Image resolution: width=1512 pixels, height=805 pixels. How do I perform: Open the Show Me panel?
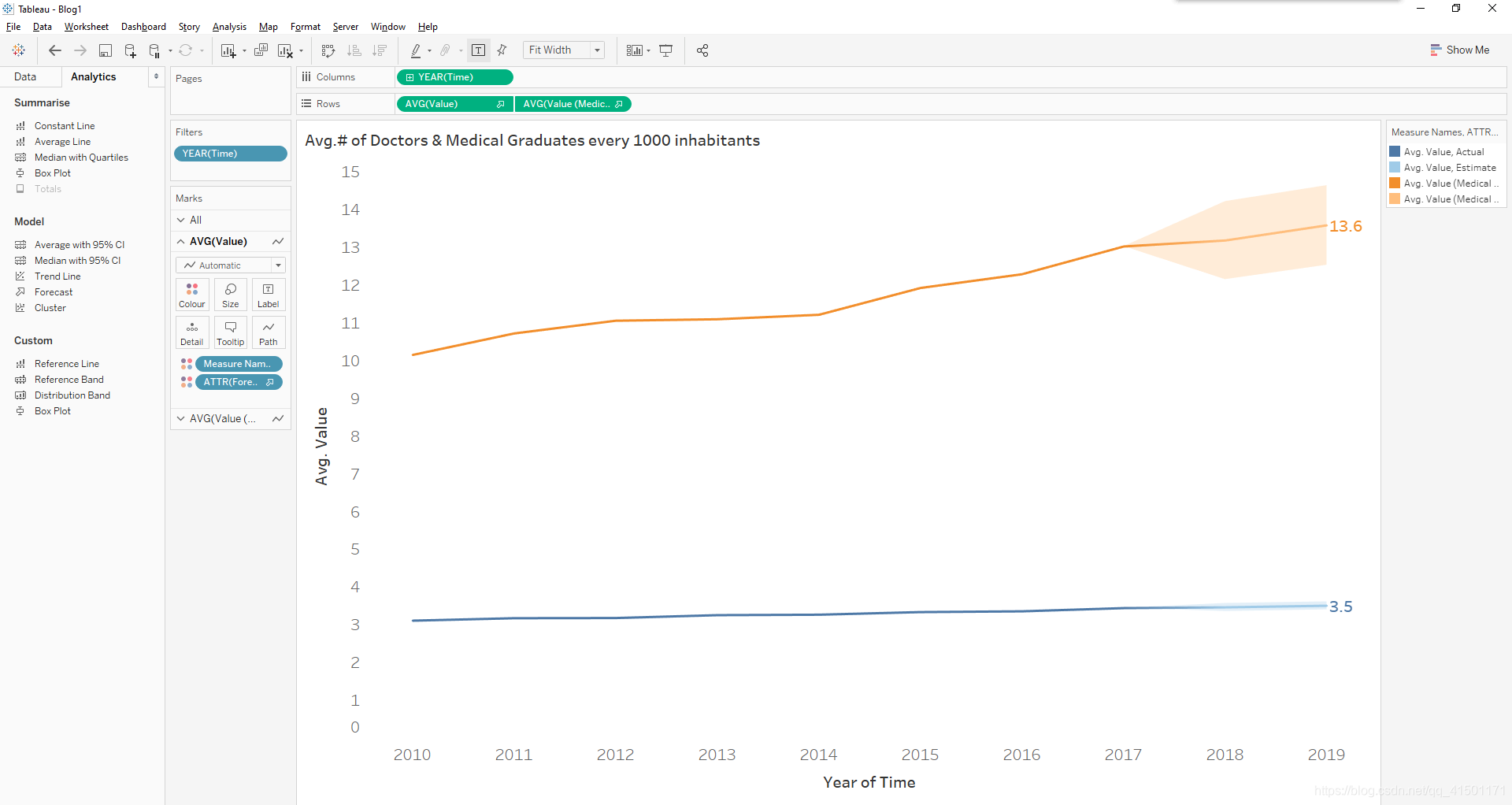click(x=1460, y=50)
